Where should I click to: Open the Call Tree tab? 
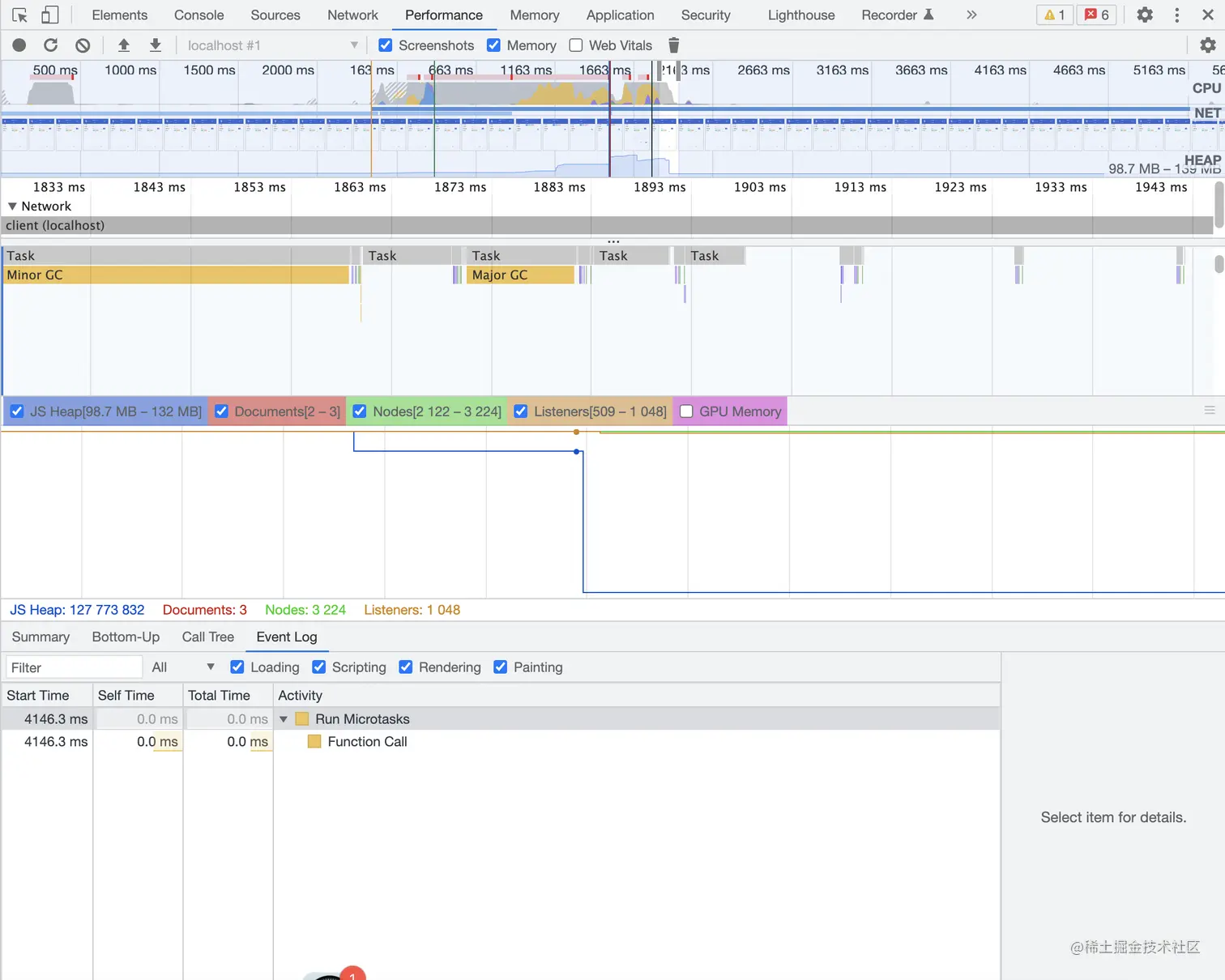click(x=208, y=637)
